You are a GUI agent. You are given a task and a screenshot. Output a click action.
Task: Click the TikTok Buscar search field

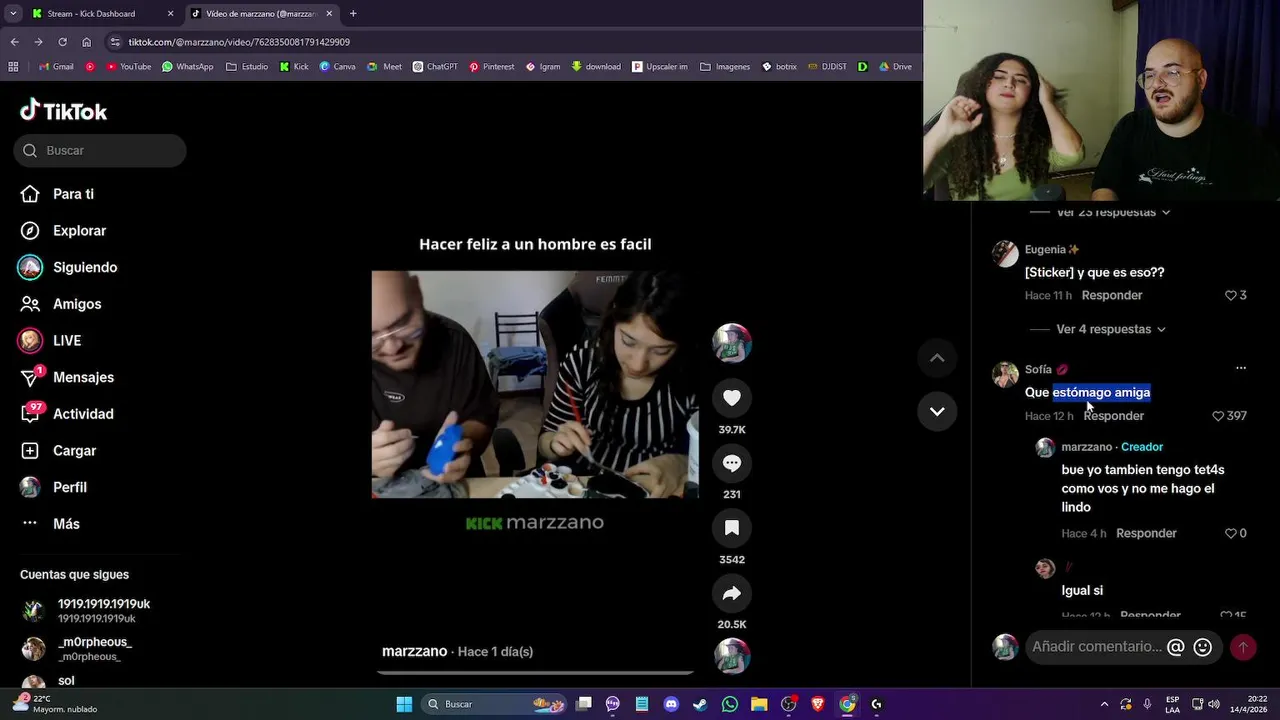[x=100, y=150]
